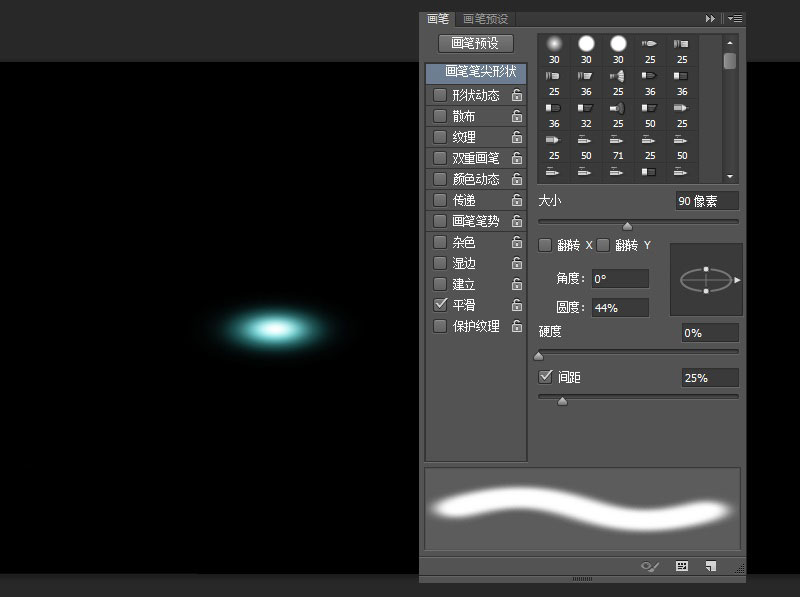Collapse the brush panel with double-arrow icon
This screenshot has height=597, width=800.
click(710, 19)
